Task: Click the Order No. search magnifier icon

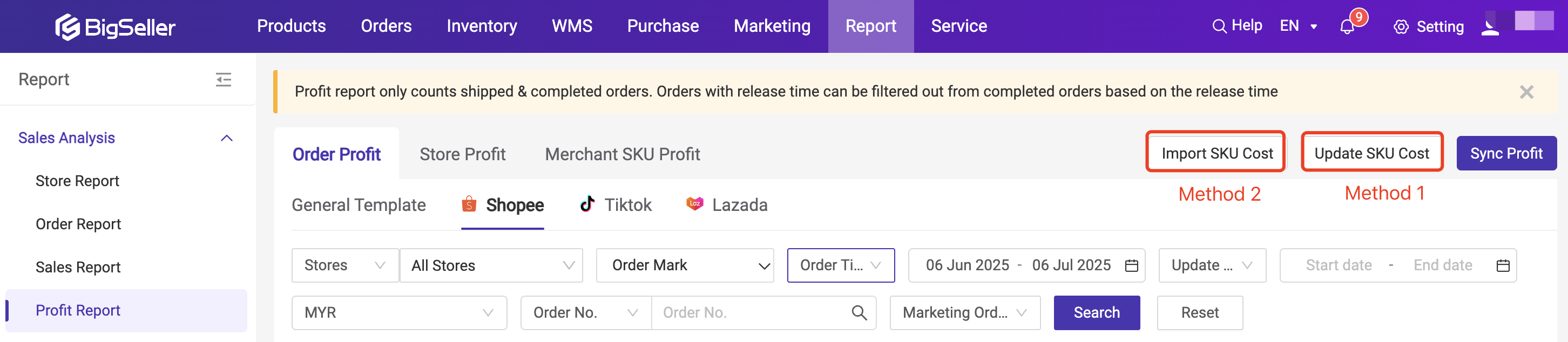Action: tap(859, 313)
